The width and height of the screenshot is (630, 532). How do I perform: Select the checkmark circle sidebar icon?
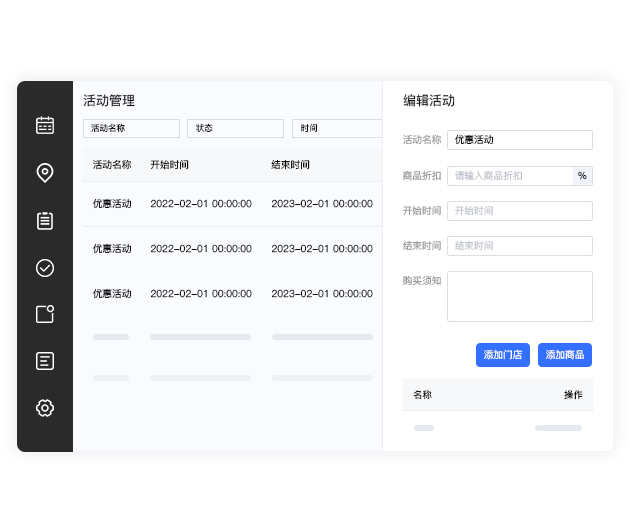[x=45, y=267]
